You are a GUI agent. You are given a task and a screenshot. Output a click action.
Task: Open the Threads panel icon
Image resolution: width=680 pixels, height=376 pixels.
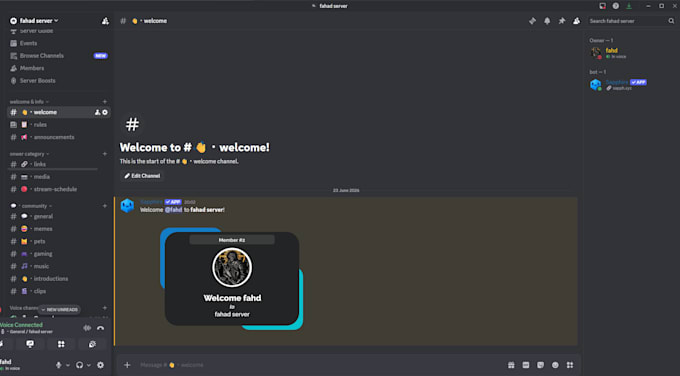pyautogui.click(x=532, y=21)
